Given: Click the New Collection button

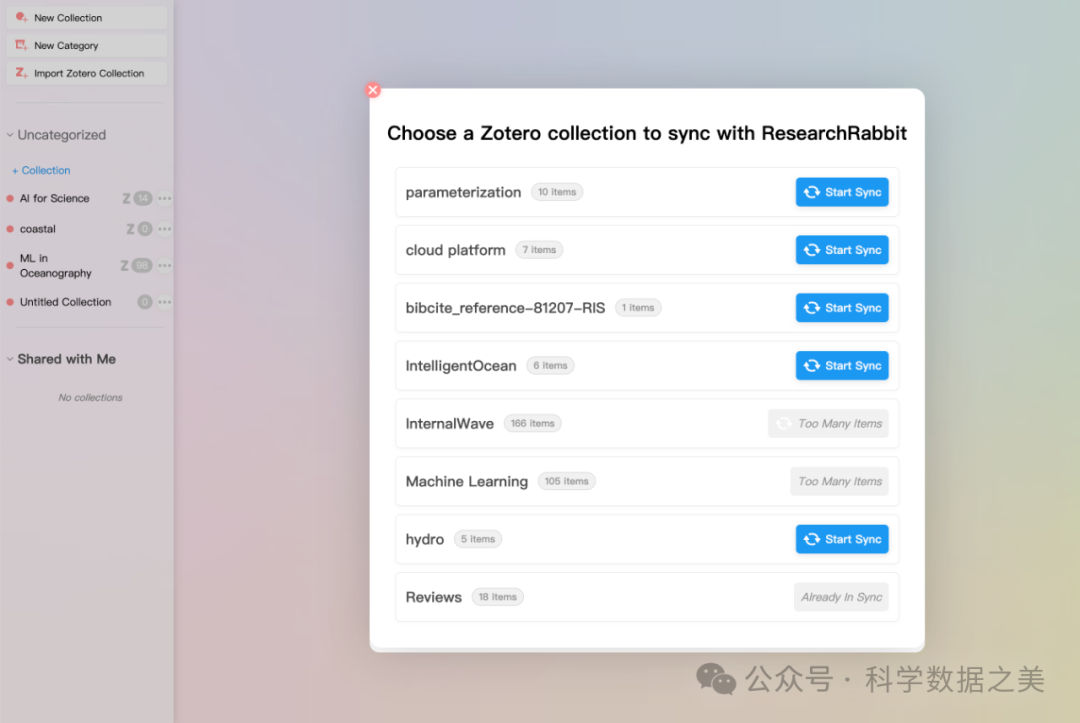Looking at the screenshot, I should 86,18.
